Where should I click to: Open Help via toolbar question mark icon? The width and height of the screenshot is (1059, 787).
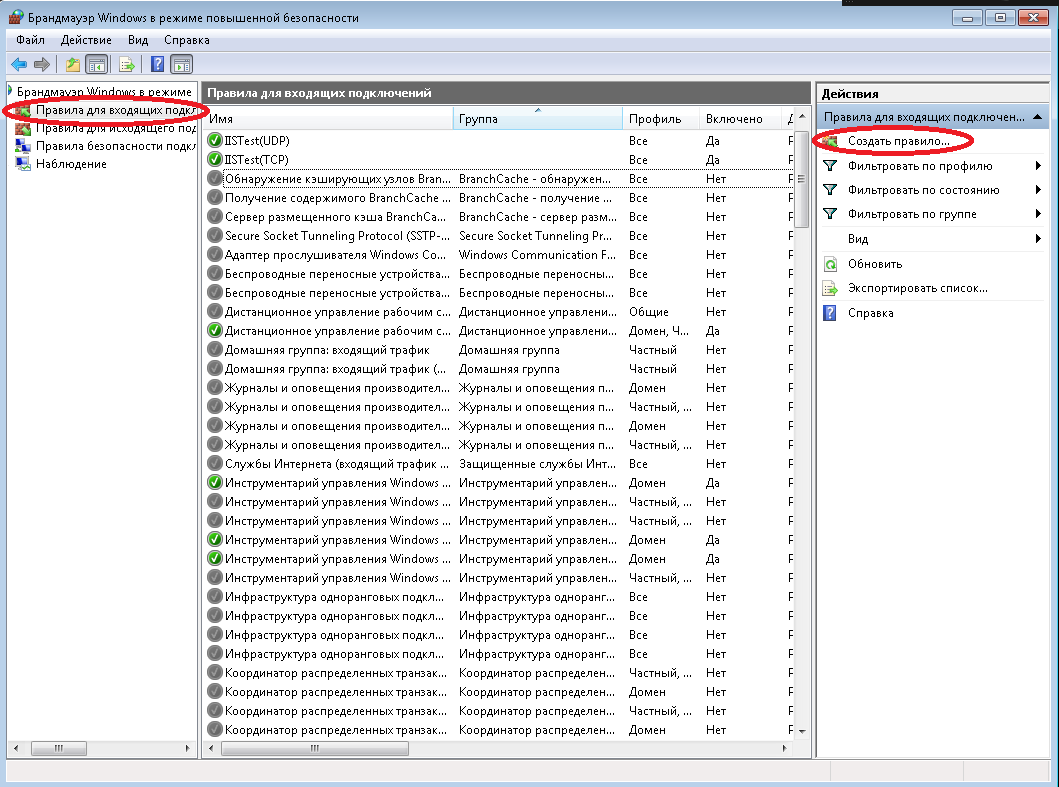tap(157, 64)
